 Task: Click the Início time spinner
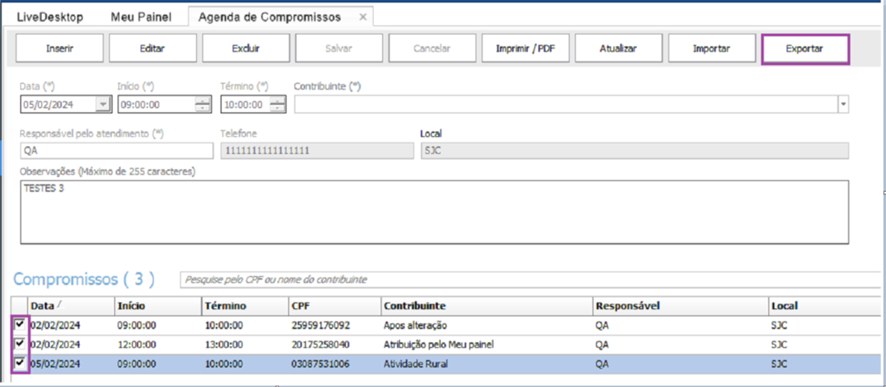[x=202, y=105]
